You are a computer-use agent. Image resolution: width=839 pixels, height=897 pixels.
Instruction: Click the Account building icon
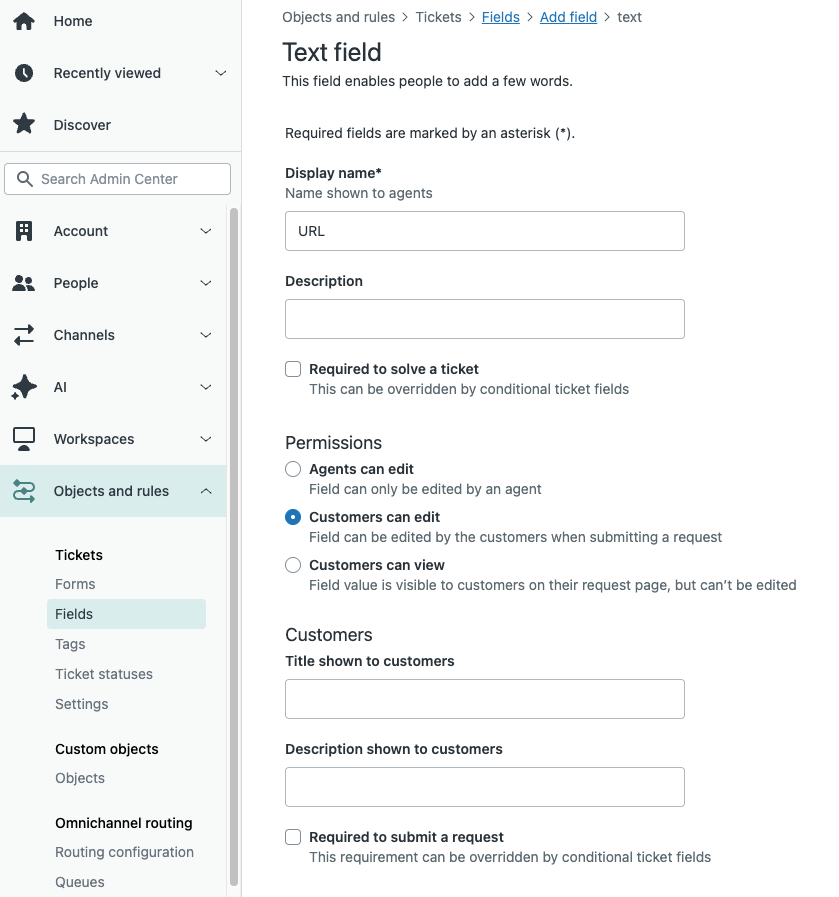click(x=24, y=231)
